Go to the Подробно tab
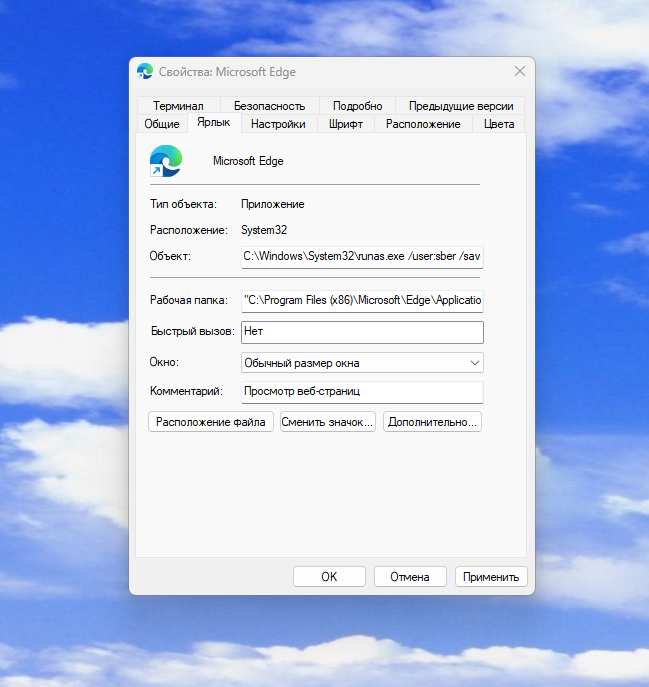Viewport: 649px width, 687px height. point(357,106)
